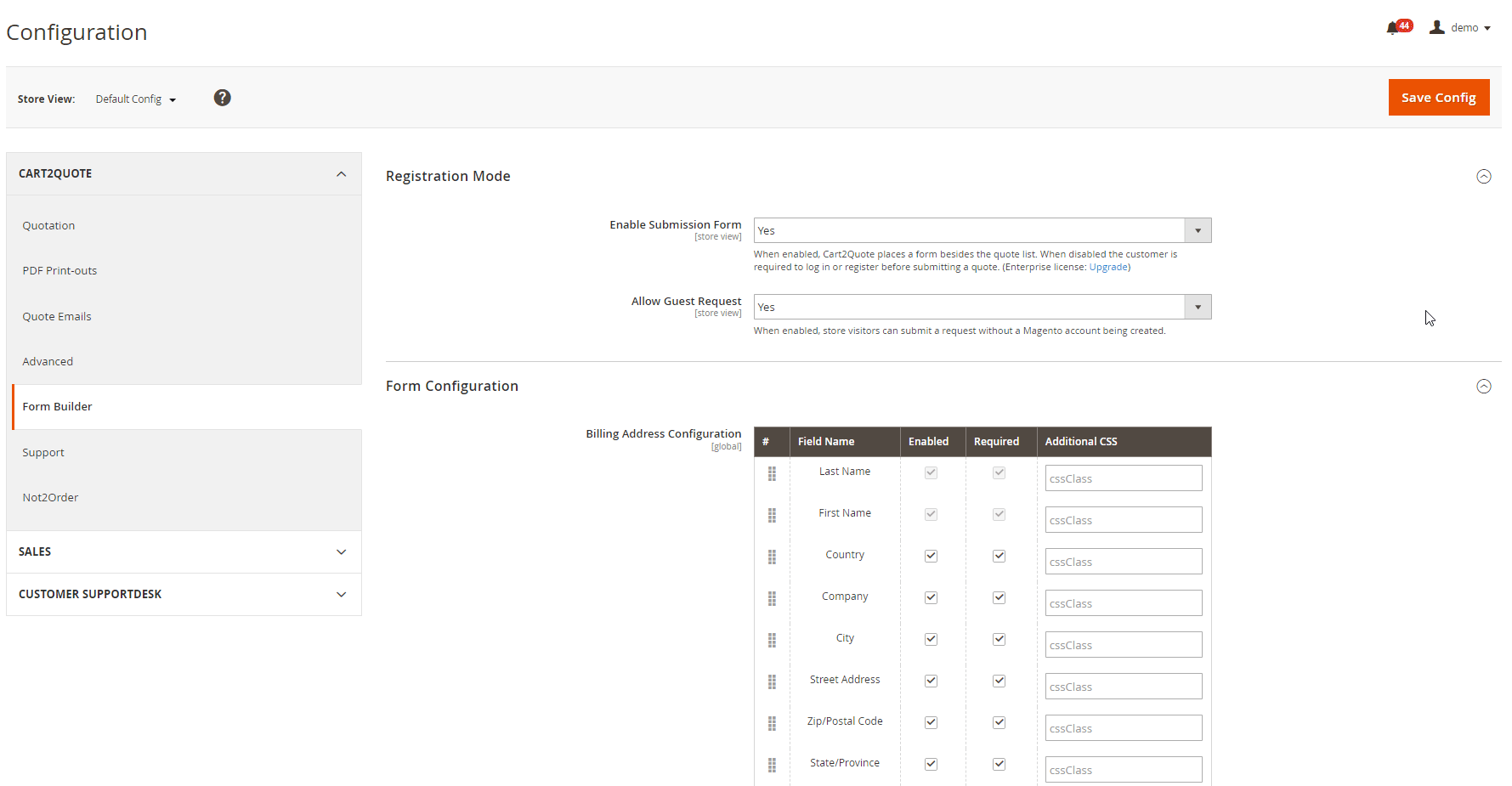This screenshot has height=786, width=1512.
Task: Expand the CUSTOMER SUPPORTDESK sidebar section
Action: 184,594
